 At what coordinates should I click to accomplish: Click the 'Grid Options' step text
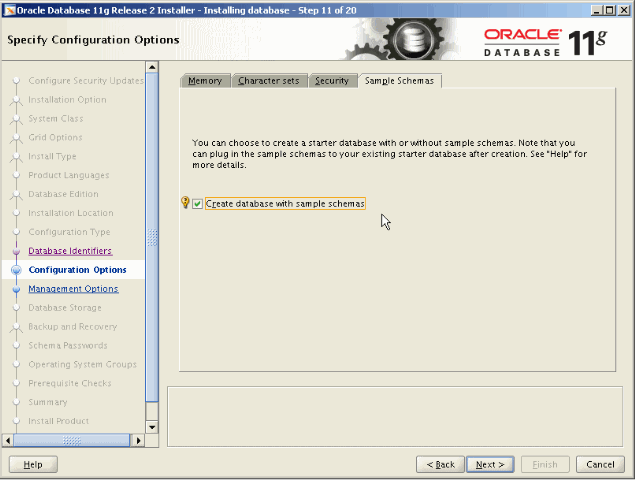[55, 137]
